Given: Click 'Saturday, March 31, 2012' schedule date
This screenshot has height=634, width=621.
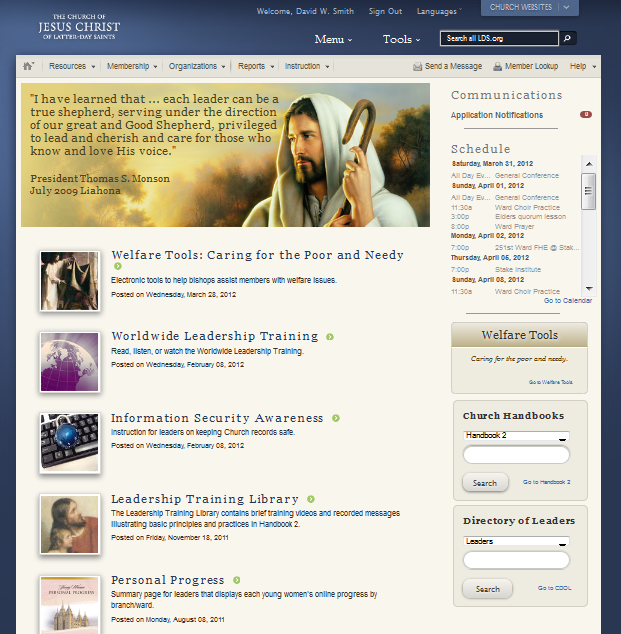Looking at the screenshot, I should pyautogui.click(x=492, y=164).
